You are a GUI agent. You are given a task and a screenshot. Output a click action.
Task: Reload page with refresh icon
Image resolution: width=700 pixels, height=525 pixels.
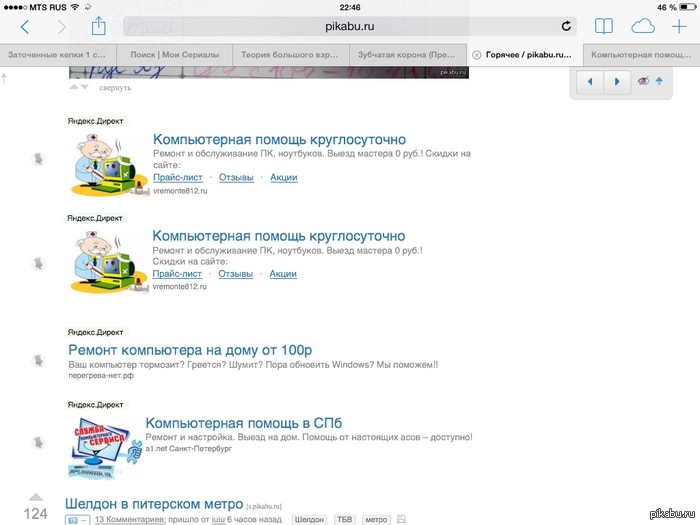pos(566,26)
